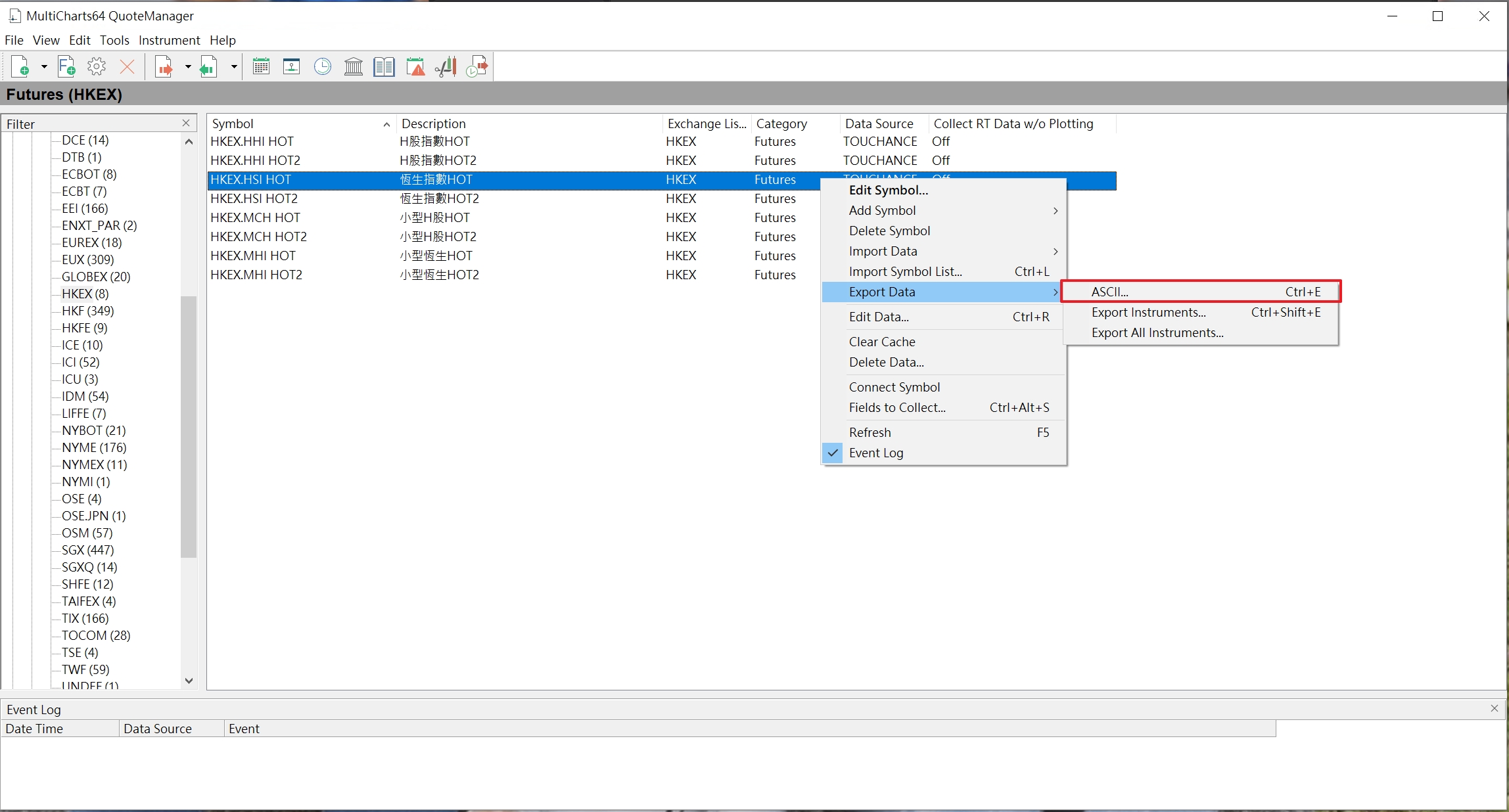1509x812 pixels.
Task: Close the Filter panel
Action: tap(186, 124)
